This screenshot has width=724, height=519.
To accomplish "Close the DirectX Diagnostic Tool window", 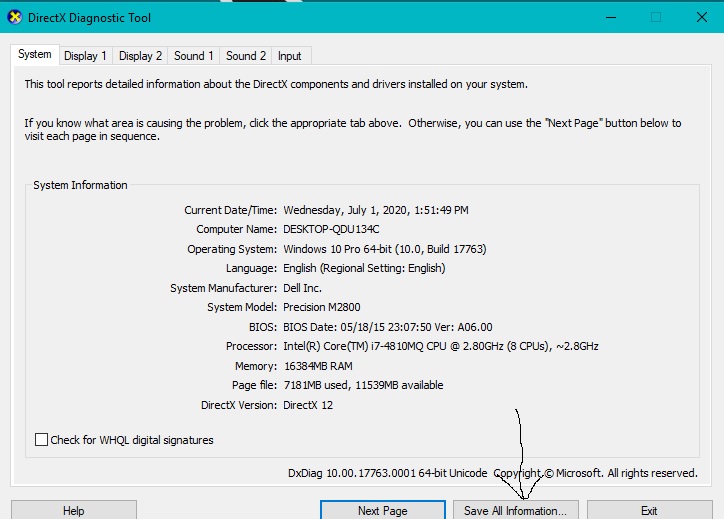I will click(x=702, y=18).
